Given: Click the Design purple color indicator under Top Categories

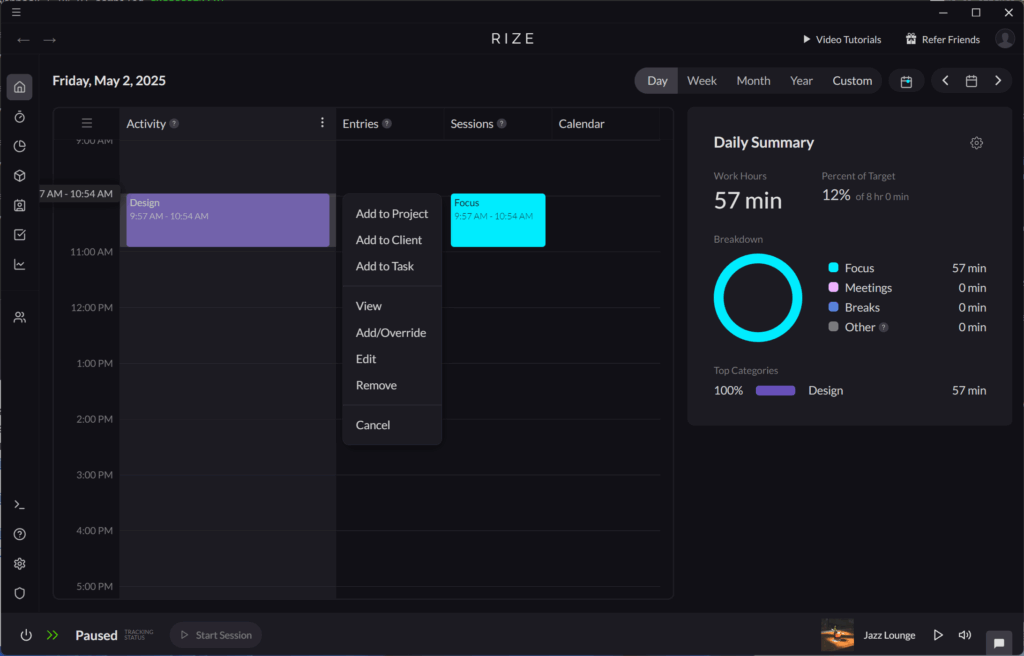Looking at the screenshot, I should click(775, 390).
